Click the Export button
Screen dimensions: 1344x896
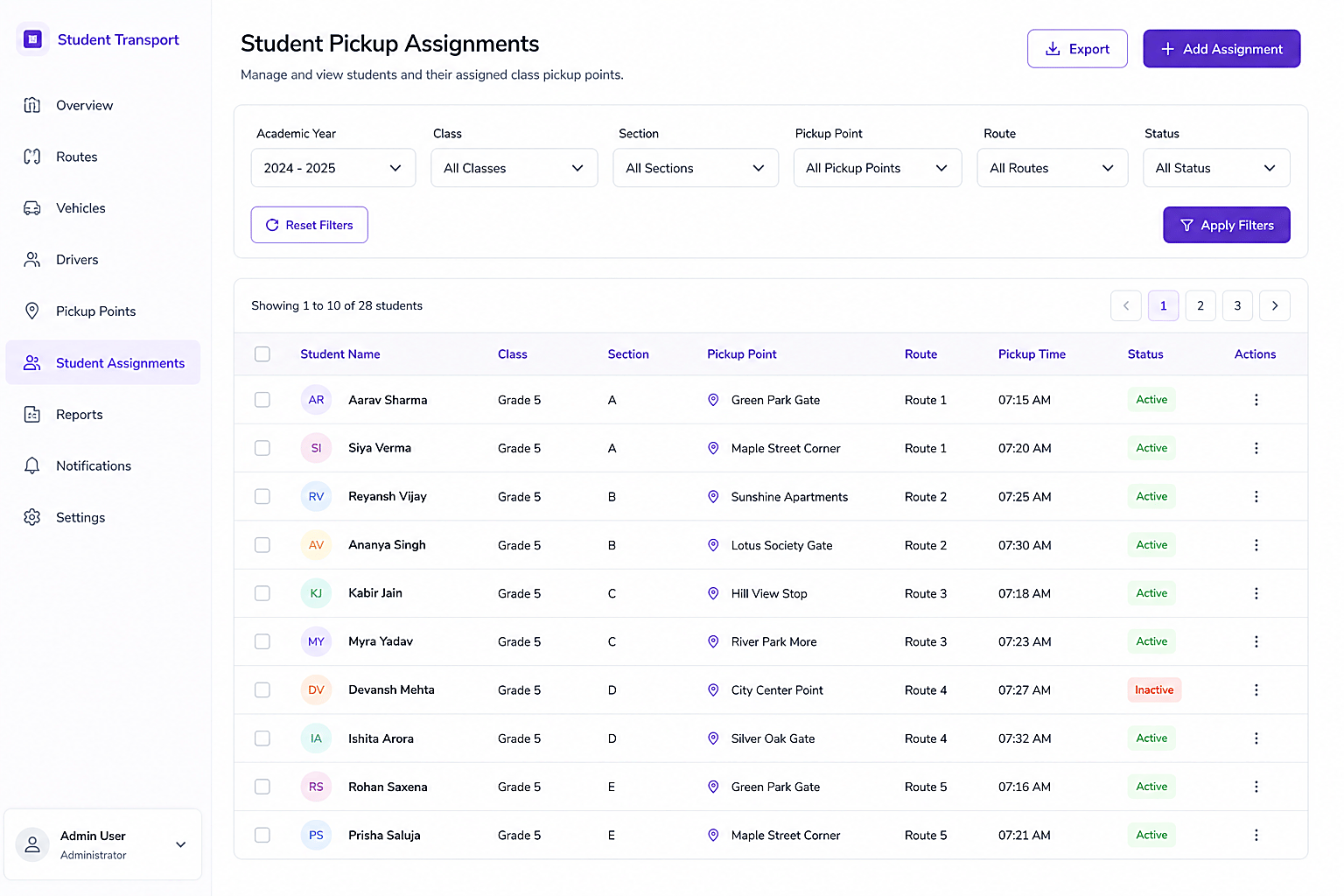(1077, 49)
